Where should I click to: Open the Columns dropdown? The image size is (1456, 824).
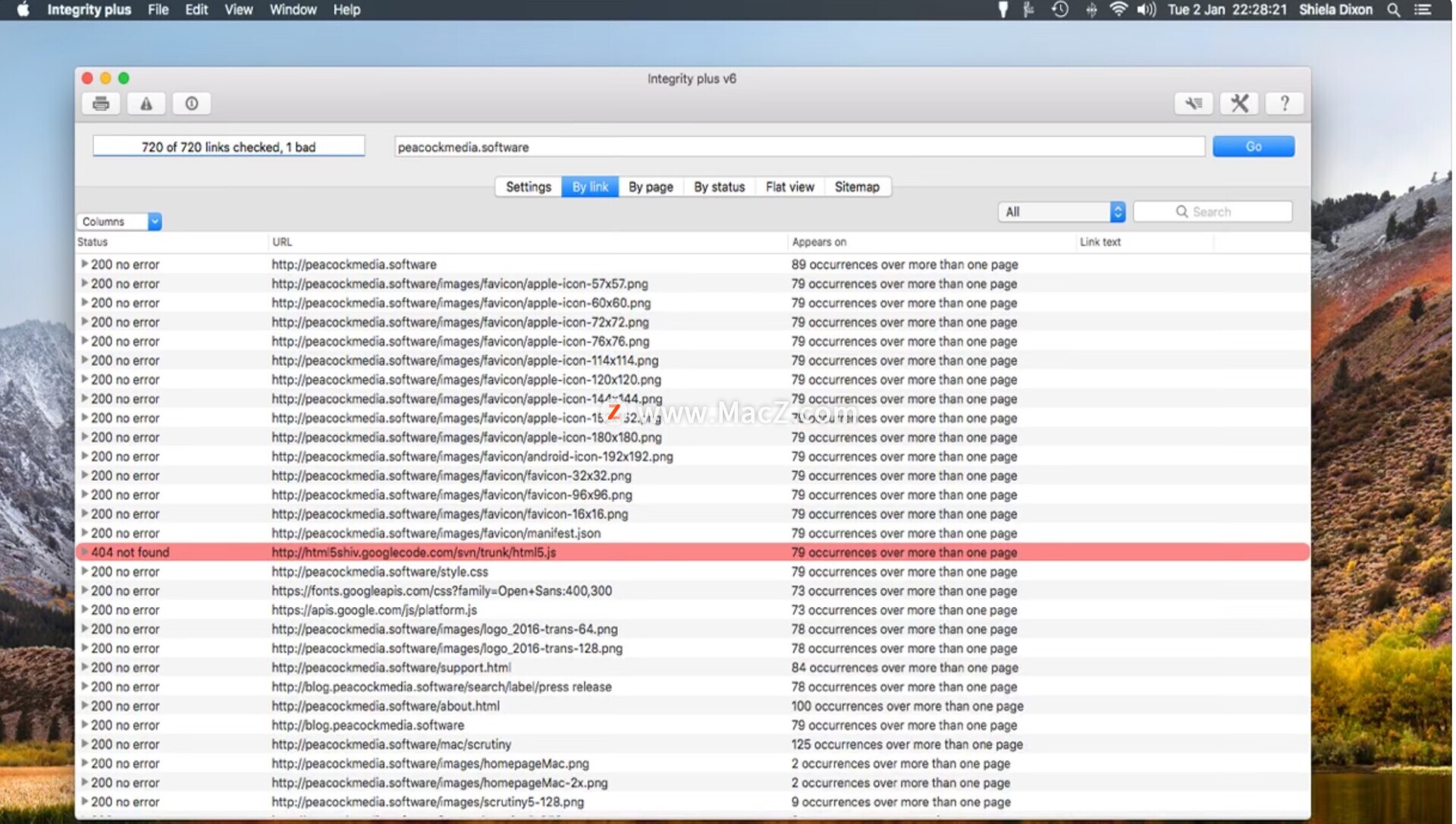tap(120, 222)
